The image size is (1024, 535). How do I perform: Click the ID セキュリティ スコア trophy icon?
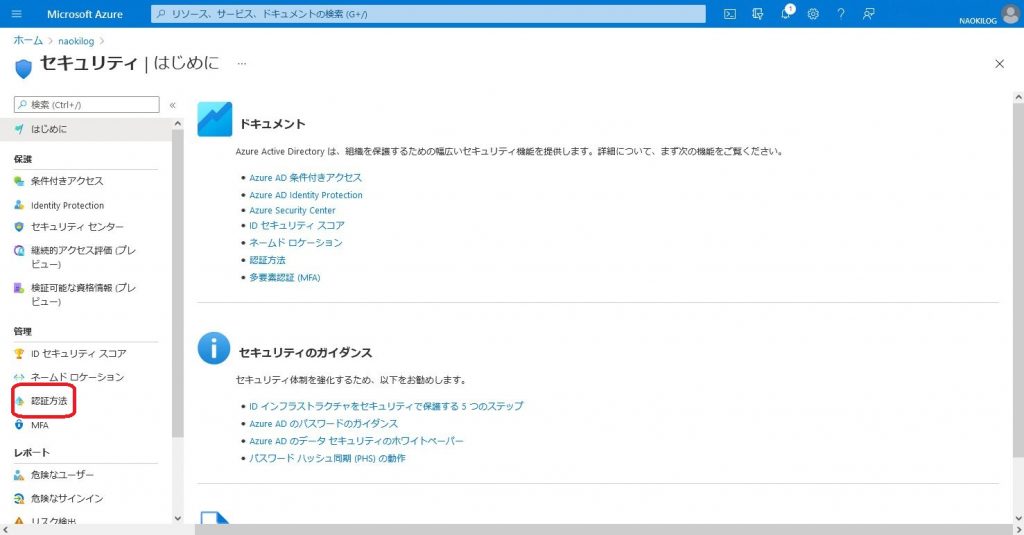(19, 353)
